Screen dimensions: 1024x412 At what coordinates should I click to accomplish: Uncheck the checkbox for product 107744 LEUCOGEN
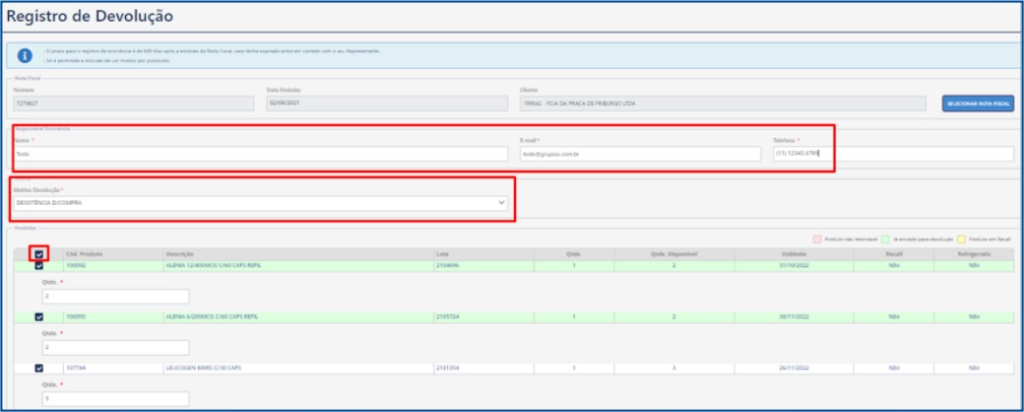coord(39,368)
